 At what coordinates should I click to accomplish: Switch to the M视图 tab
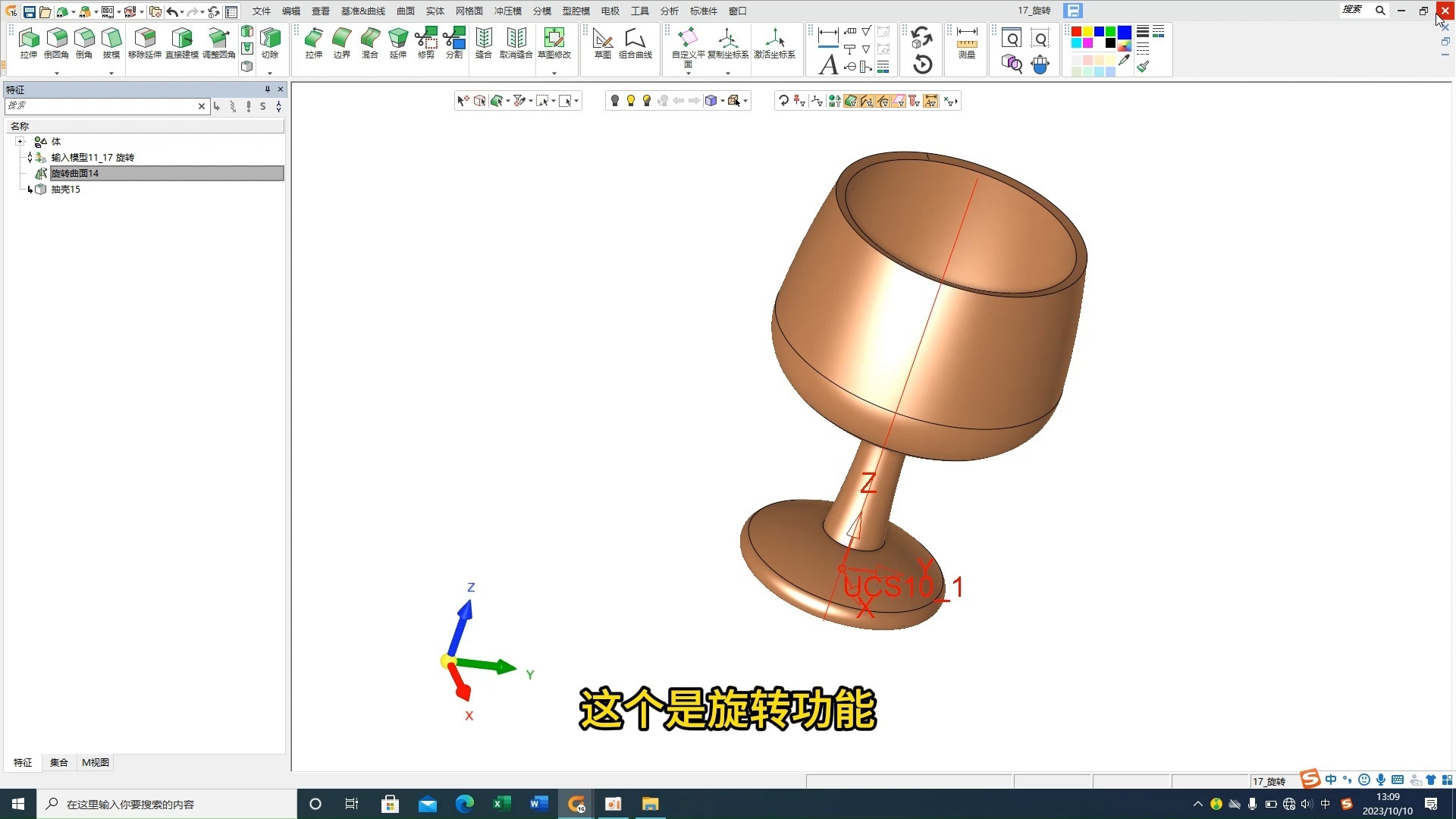96,762
